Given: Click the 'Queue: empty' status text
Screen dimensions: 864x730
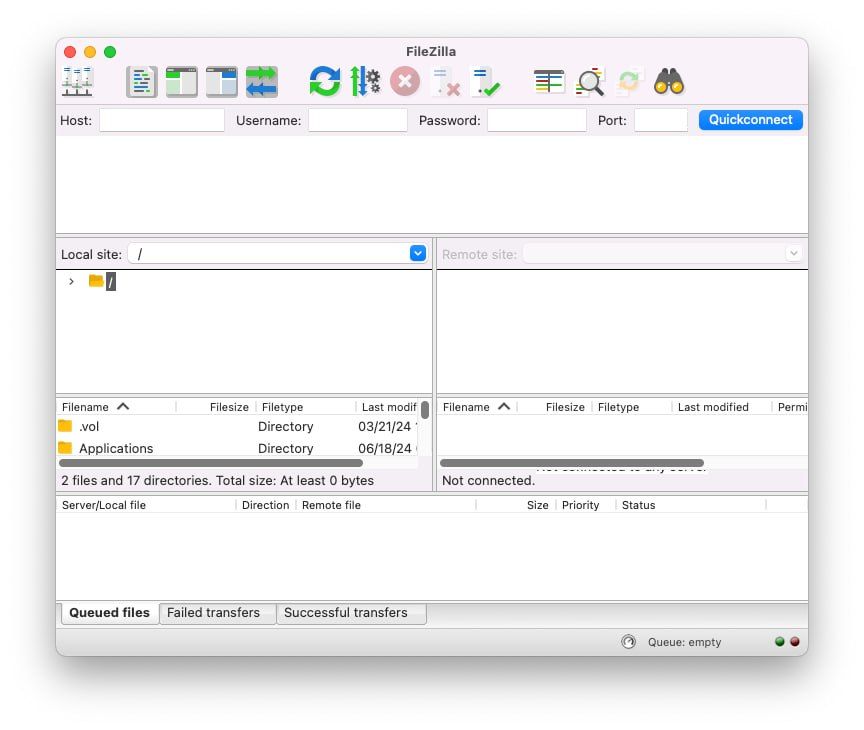Looking at the screenshot, I should pos(684,642).
